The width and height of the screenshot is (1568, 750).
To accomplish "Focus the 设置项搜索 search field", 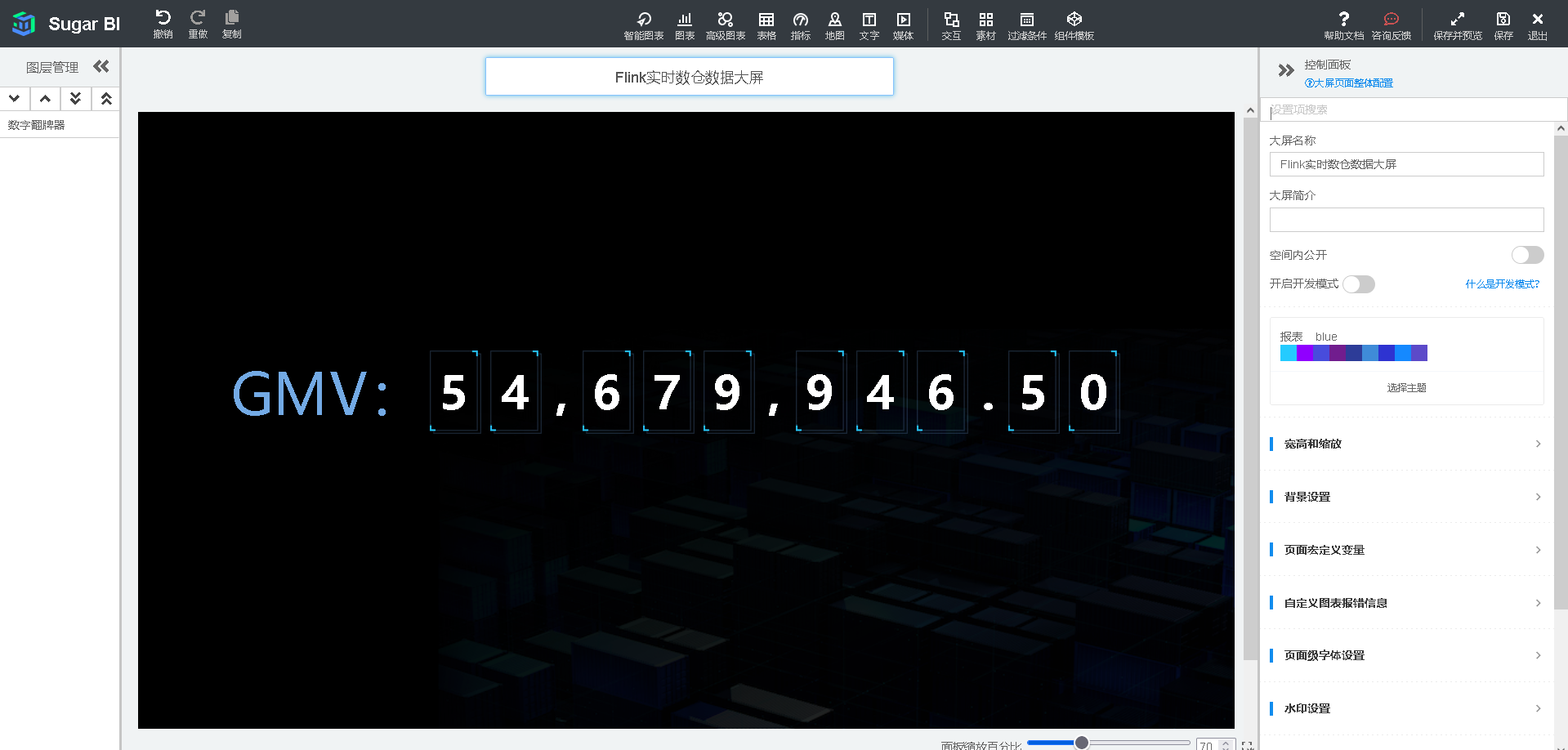I will point(1414,109).
